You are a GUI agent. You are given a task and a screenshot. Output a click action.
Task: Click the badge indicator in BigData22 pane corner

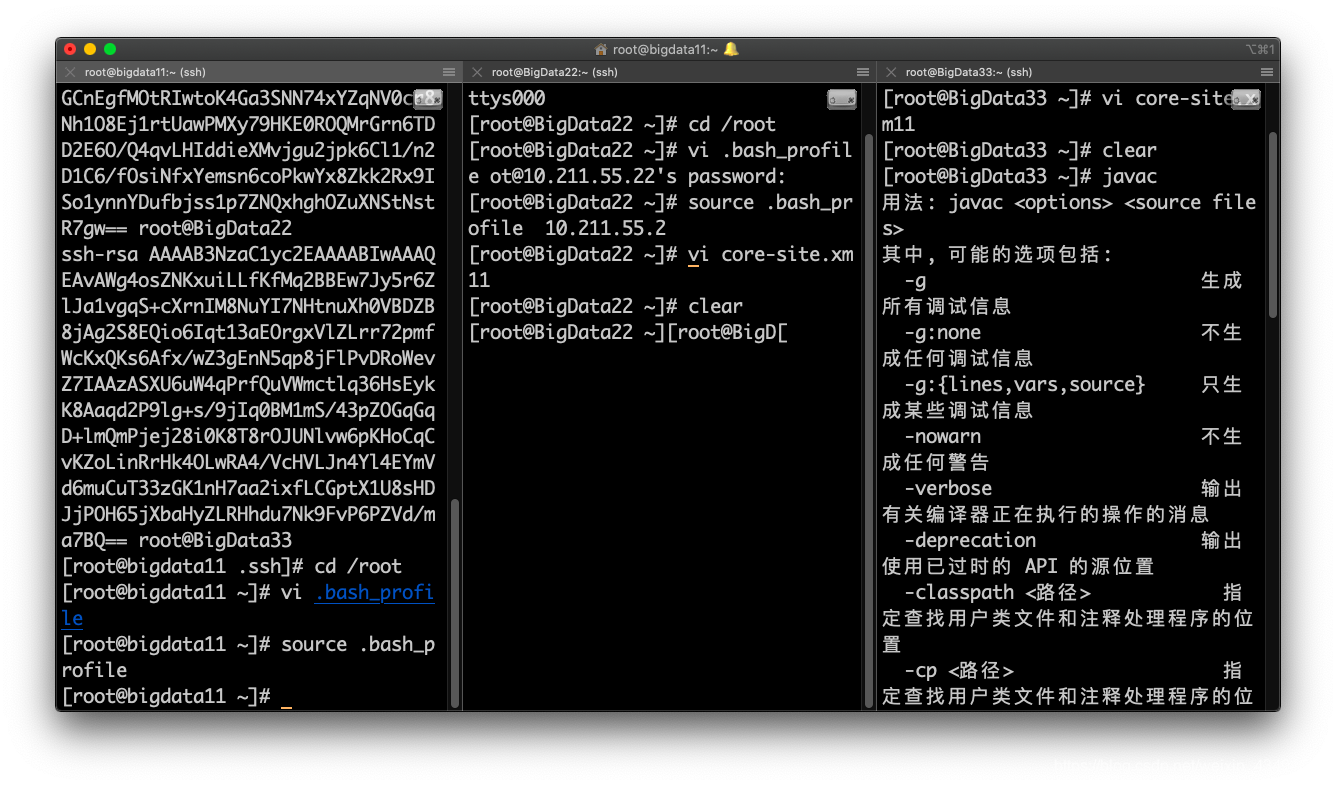tap(842, 98)
